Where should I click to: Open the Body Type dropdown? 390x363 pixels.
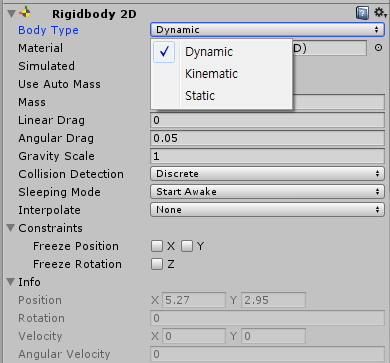pos(267,30)
